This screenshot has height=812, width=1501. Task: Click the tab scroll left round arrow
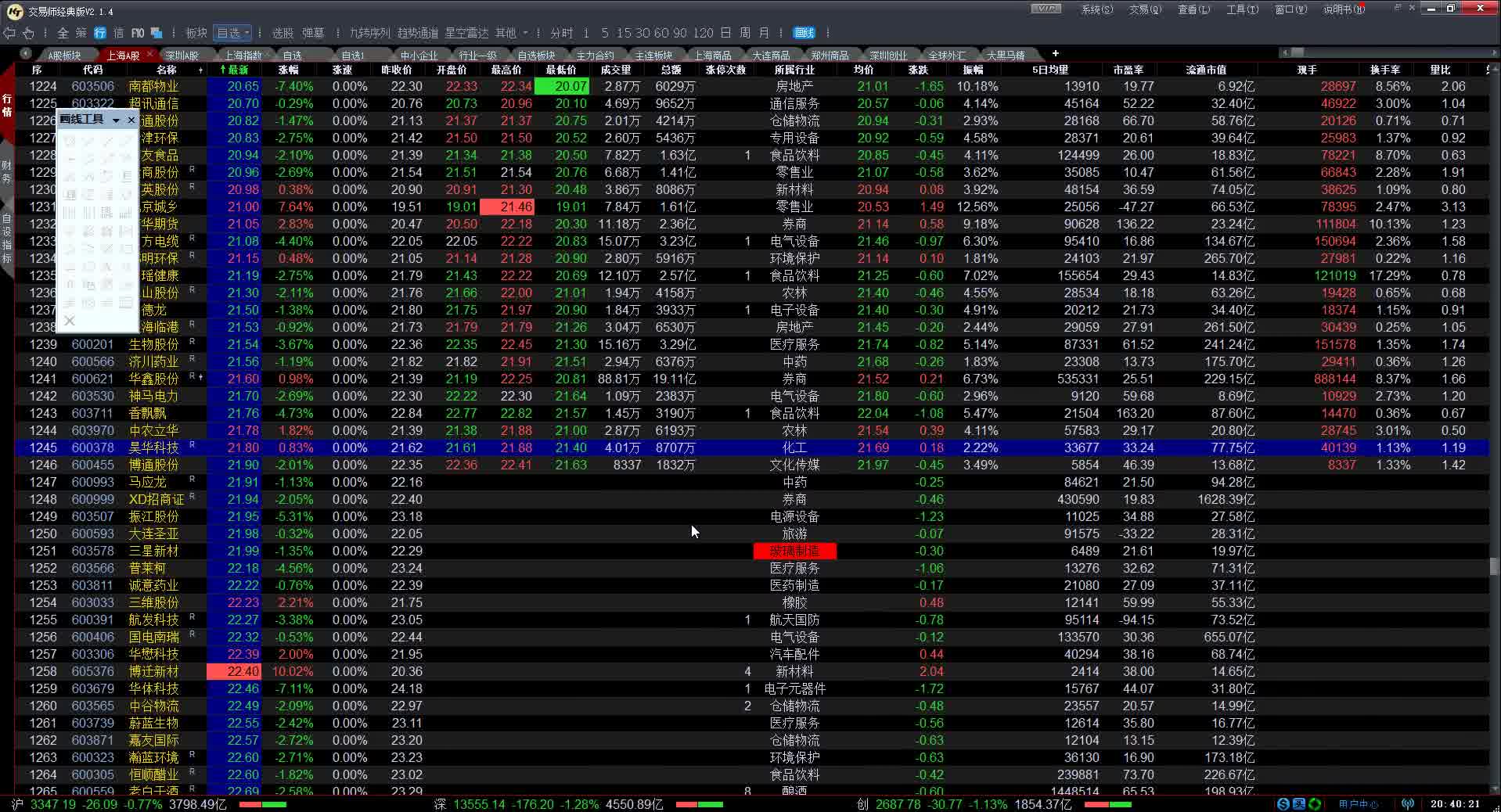[26, 53]
